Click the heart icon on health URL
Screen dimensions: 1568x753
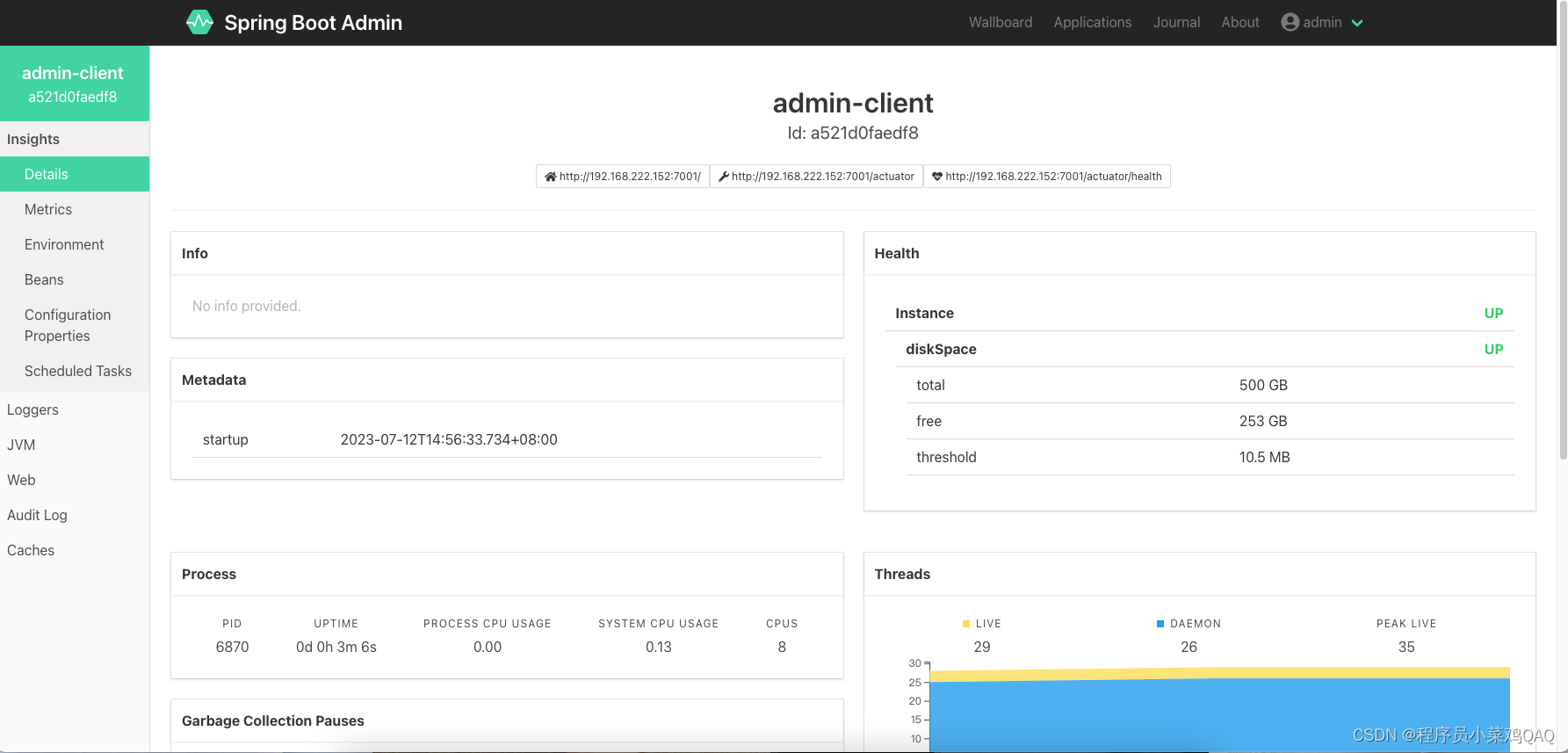937,177
